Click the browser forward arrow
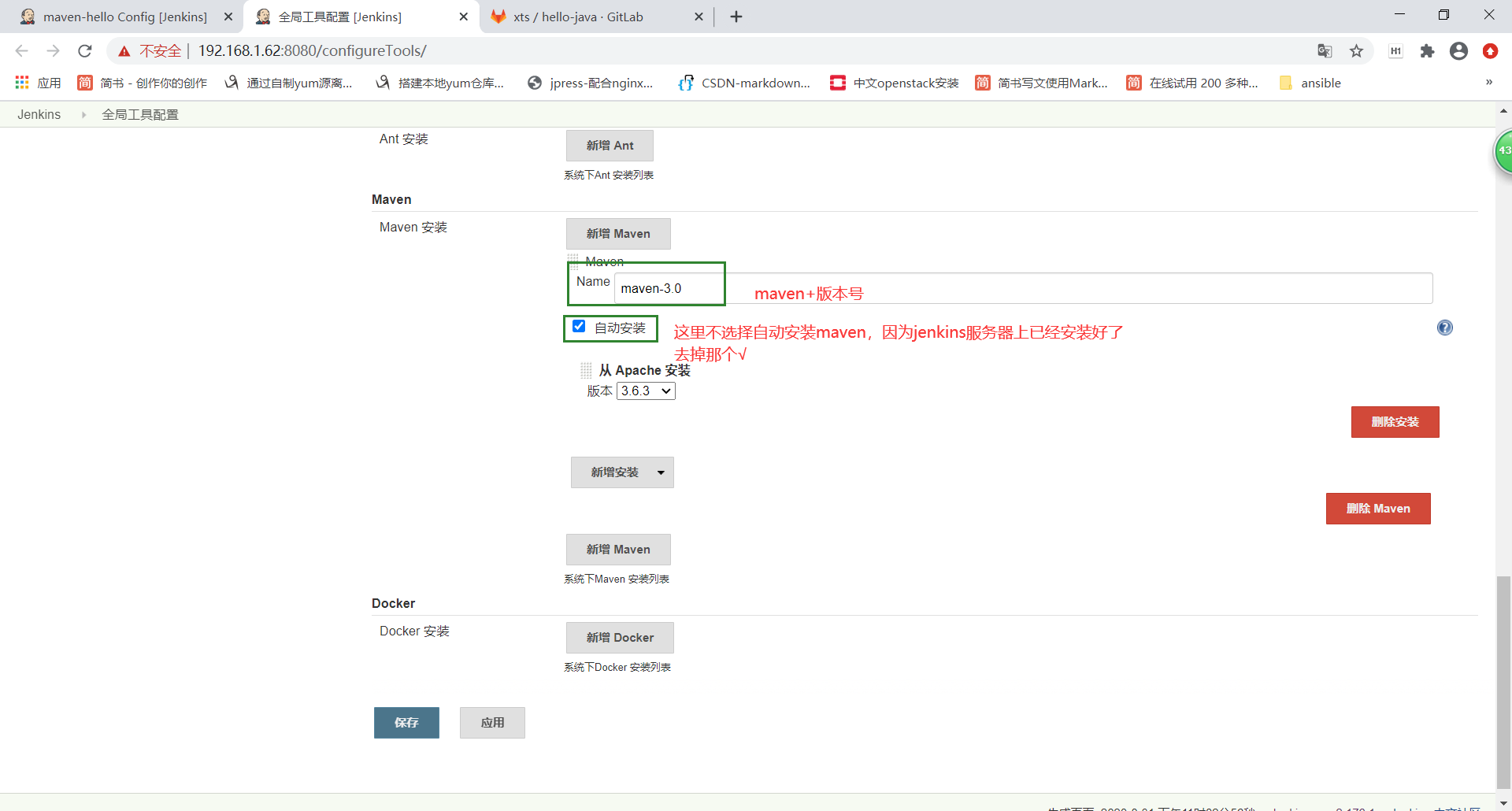This screenshot has width=1512, height=811. (53, 51)
